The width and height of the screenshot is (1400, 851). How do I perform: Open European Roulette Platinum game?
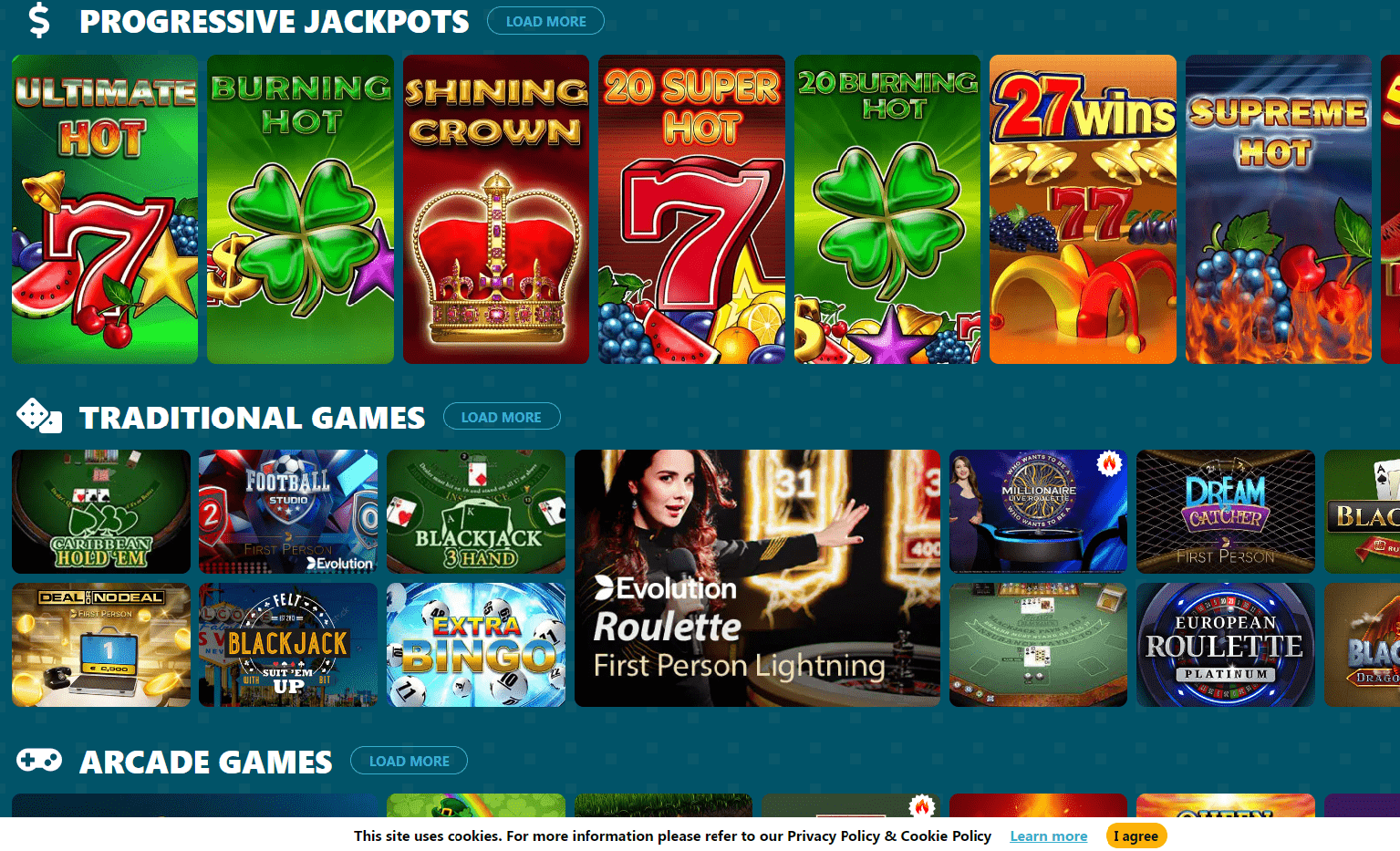click(x=1226, y=645)
